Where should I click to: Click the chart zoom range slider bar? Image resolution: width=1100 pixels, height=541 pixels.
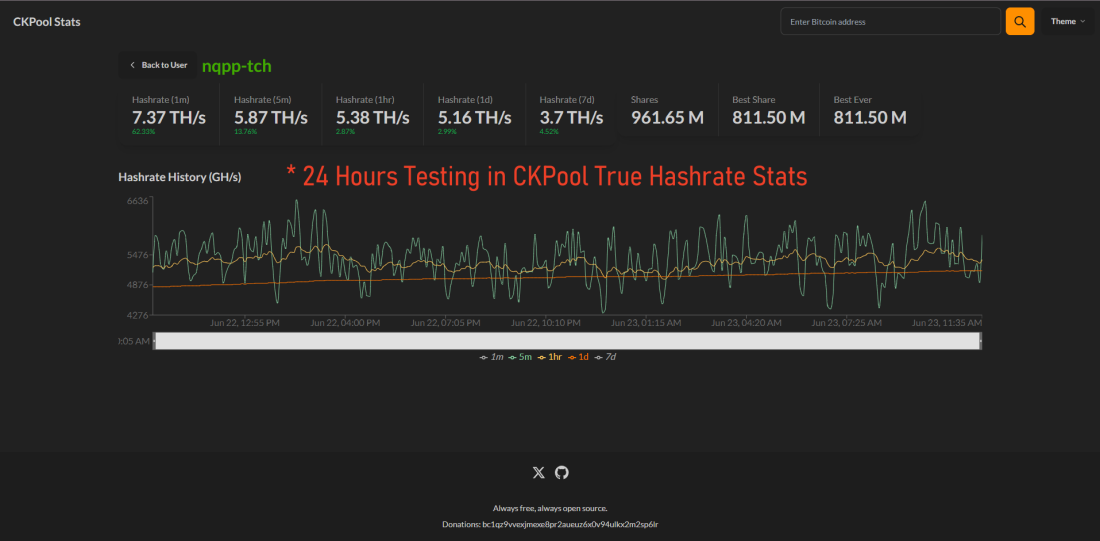[x=566, y=341]
